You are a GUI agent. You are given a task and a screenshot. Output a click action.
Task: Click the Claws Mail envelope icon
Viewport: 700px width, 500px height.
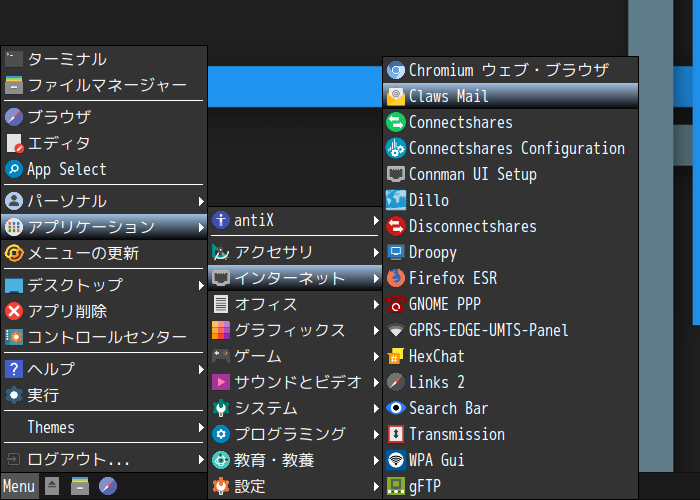point(396,96)
